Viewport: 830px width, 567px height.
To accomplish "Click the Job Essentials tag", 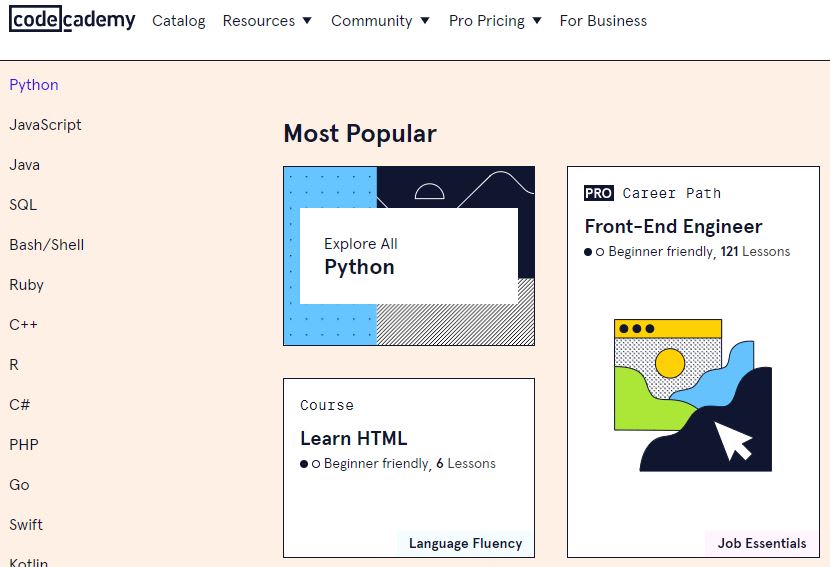I will tap(762, 544).
